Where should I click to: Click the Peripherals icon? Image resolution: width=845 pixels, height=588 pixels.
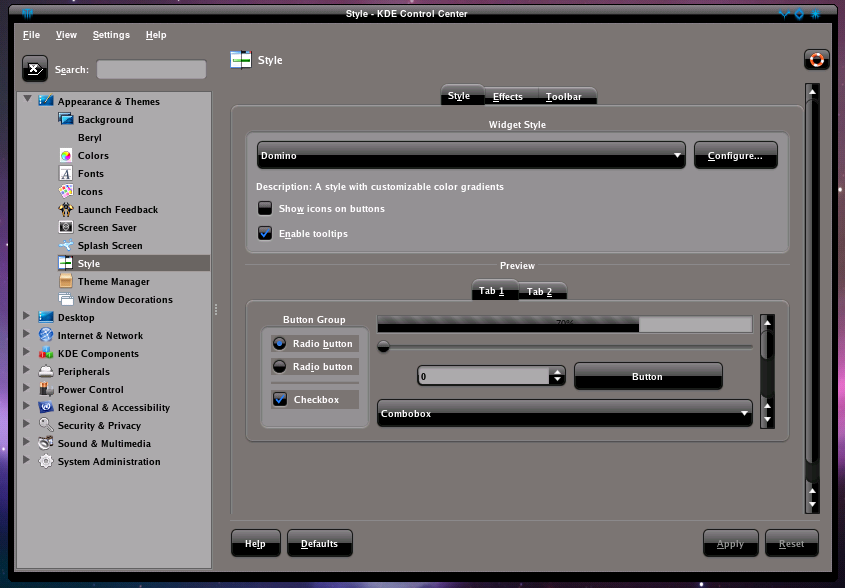click(x=46, y=371)
